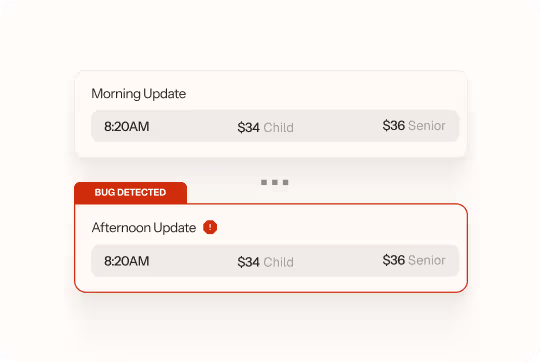This screenshot has width=540, height=362.
Task: Select the Morning Update gray data row
Action: [x=275, y=126]
